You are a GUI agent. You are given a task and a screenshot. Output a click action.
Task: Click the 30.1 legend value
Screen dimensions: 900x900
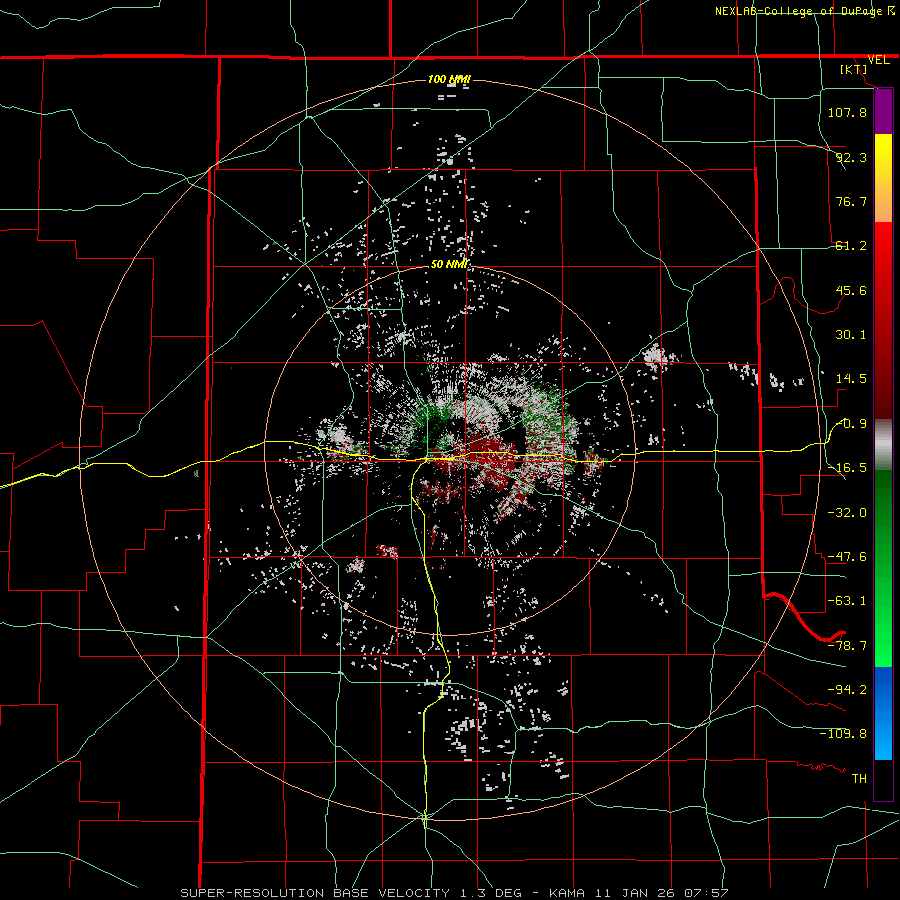(851, 335)
